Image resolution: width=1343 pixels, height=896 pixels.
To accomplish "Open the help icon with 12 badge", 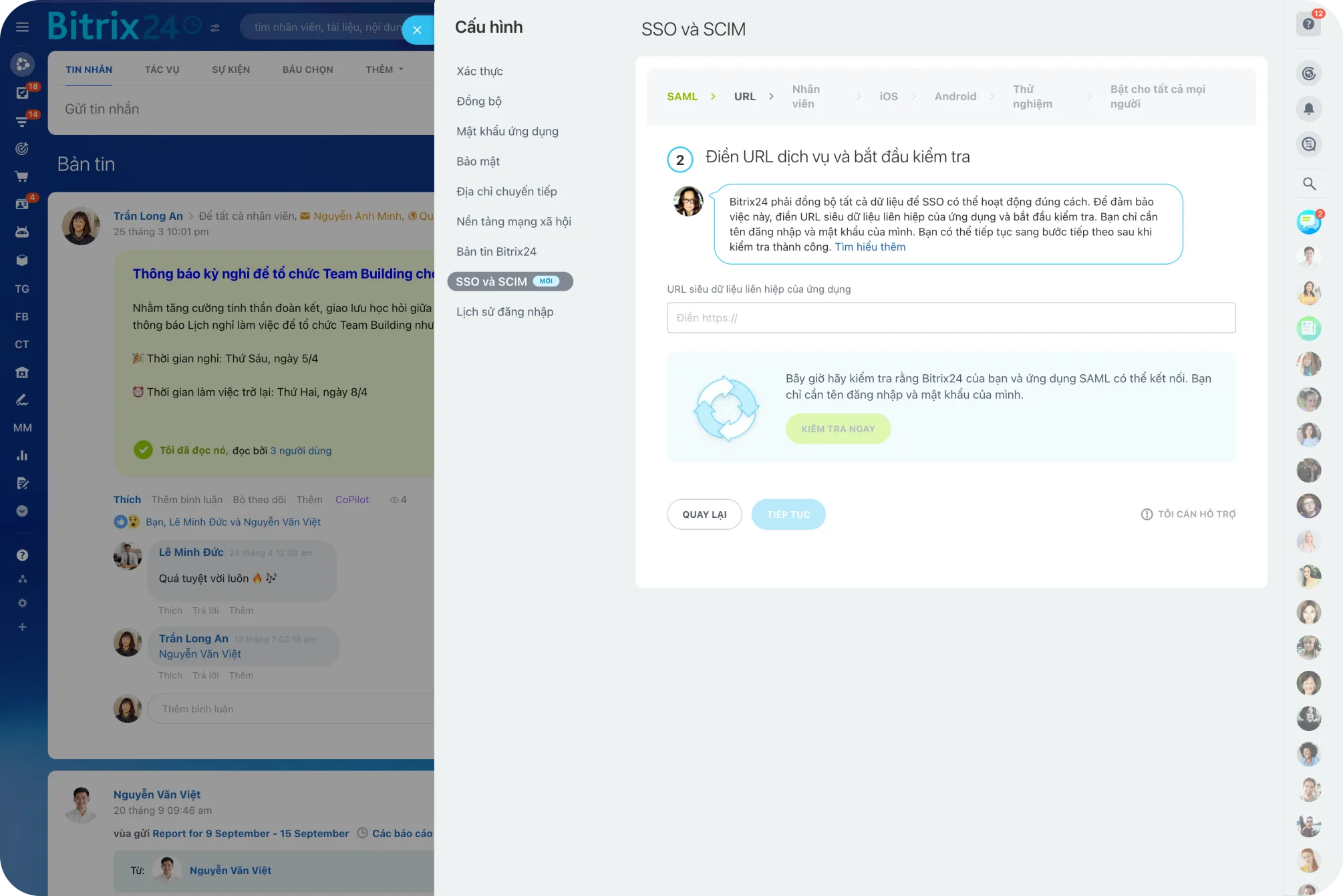I will (1308, 24).
